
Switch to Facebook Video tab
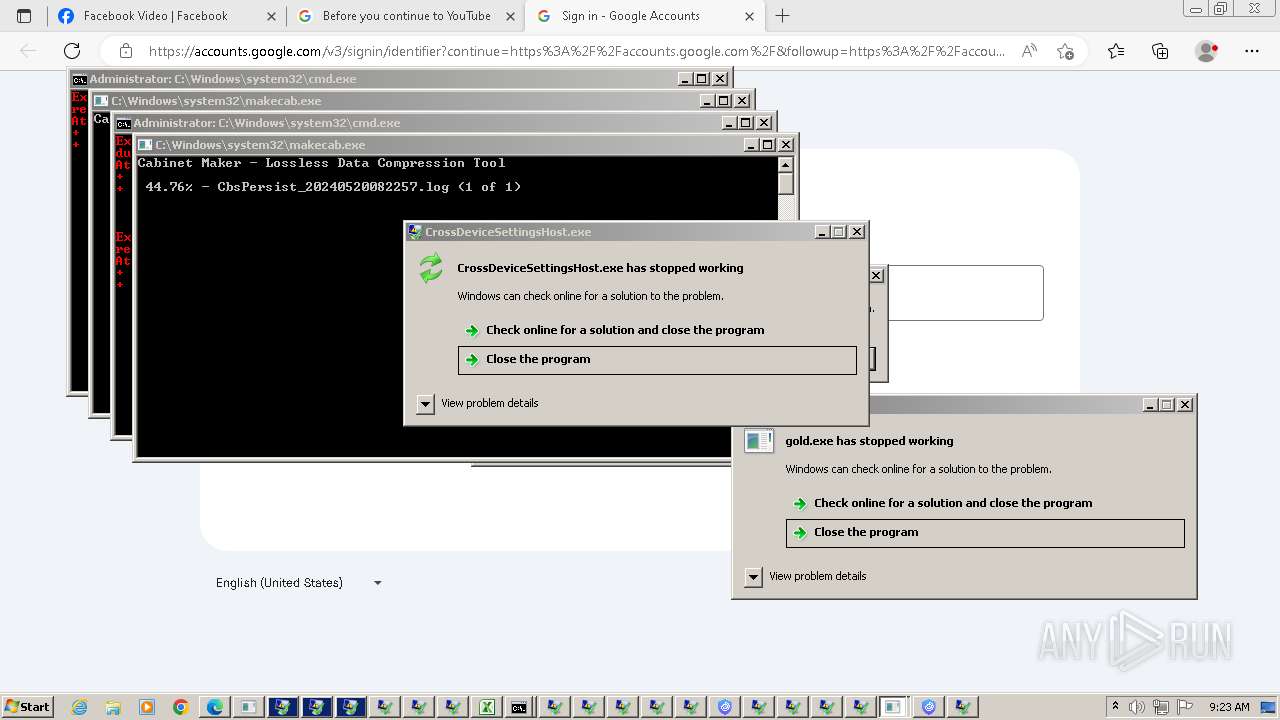[166, 16]
